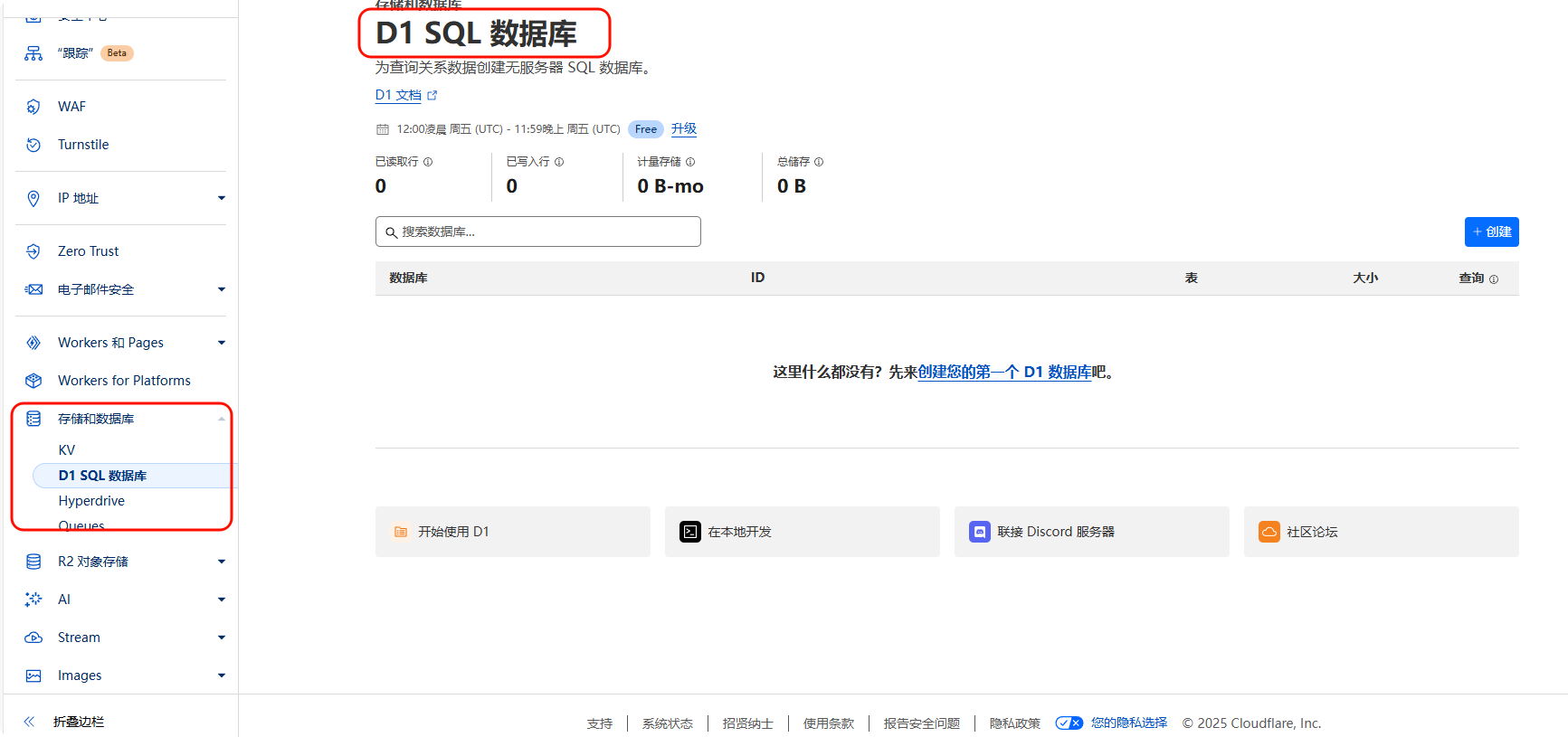1568x737 pixels.
Task: Click the info icon next to 查询 column
Action: coord(1494,279)
